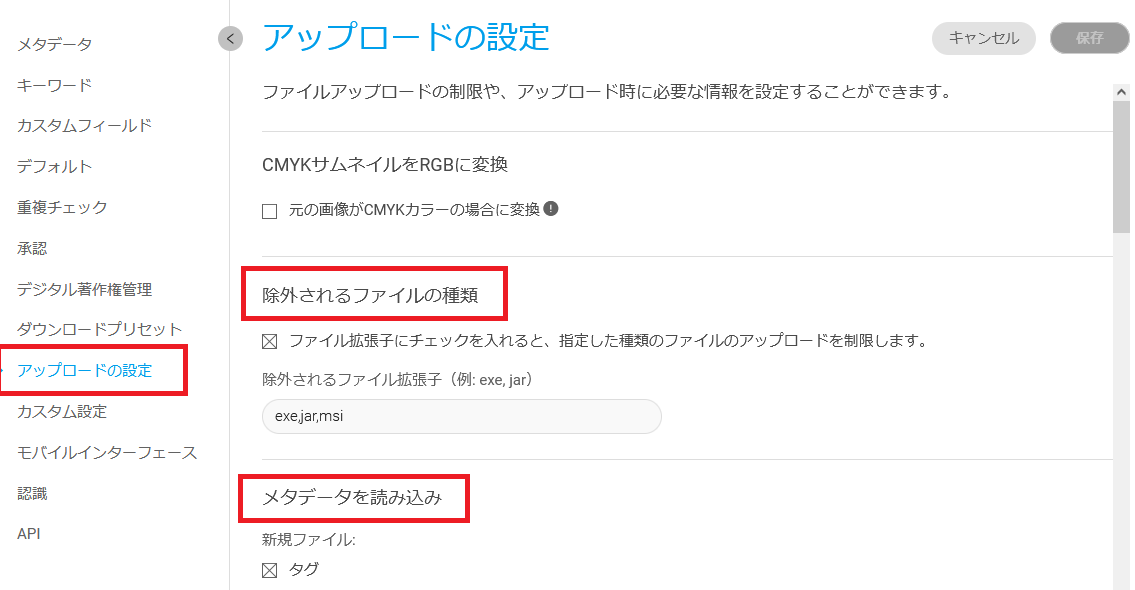This screenshot has width=1135, height=590.
Task: Toggle the タグ checkbox under 新規ファイル
Action: click(269, 571)
